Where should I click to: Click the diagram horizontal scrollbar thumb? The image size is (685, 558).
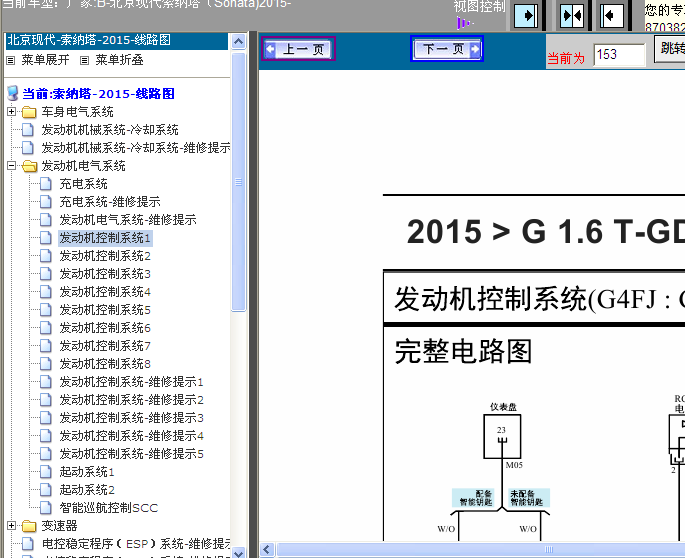point(481,550)
